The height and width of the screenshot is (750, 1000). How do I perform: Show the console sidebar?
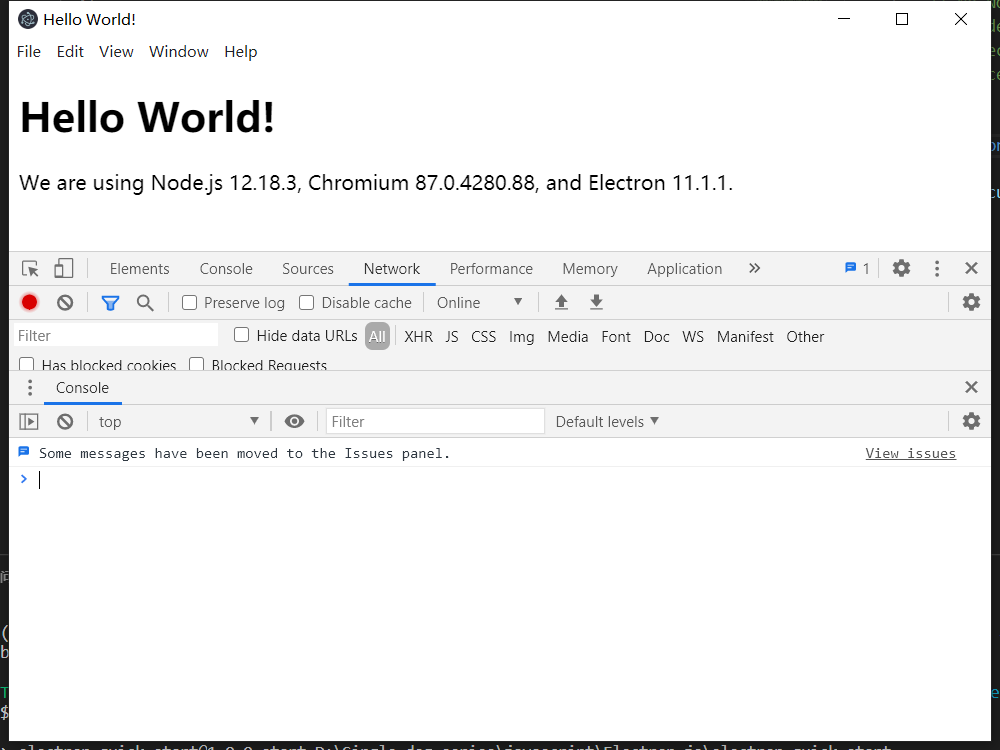pyautogui.click(x=29, y=422)
